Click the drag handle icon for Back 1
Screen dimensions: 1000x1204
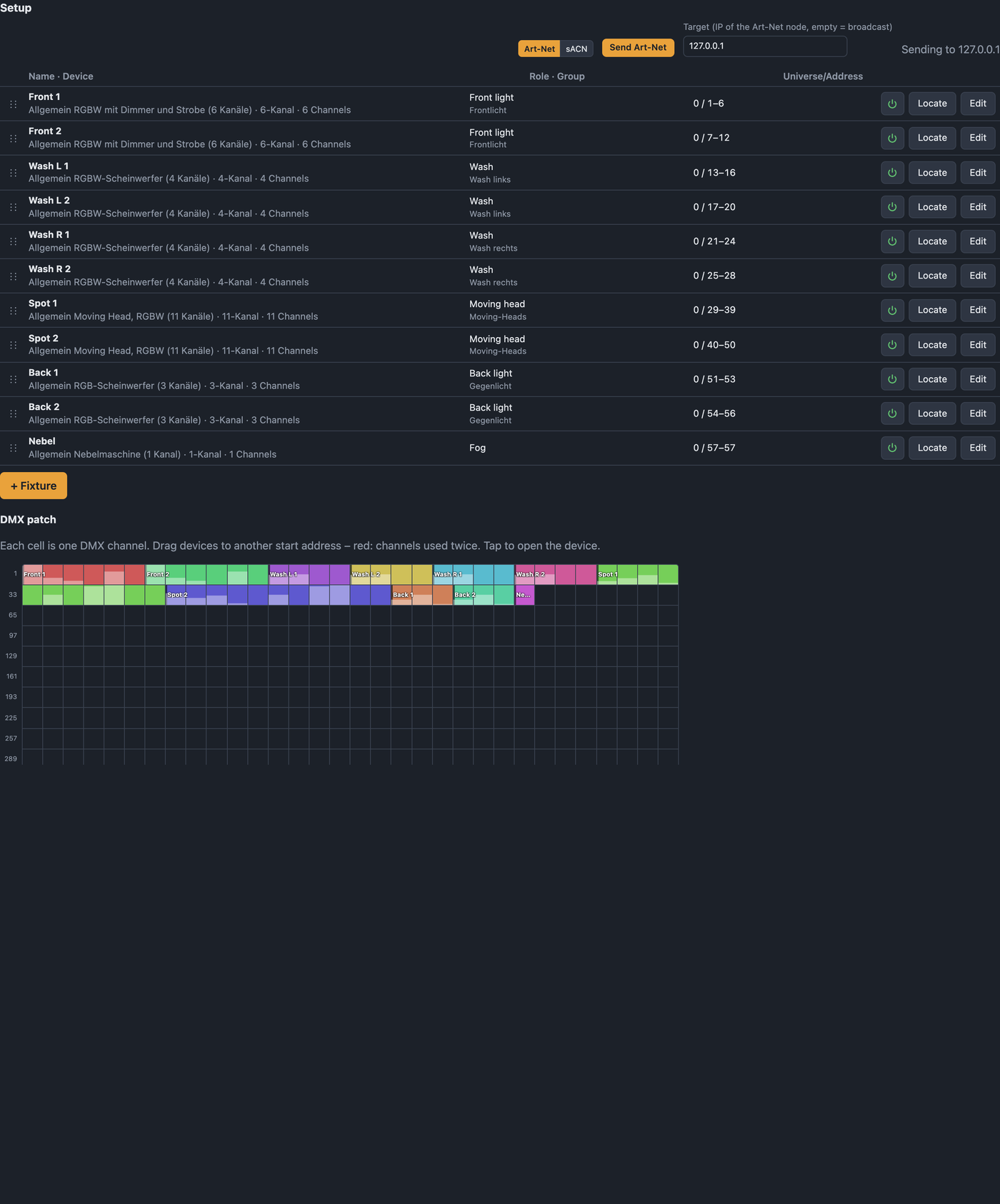(x=13, y=379)
